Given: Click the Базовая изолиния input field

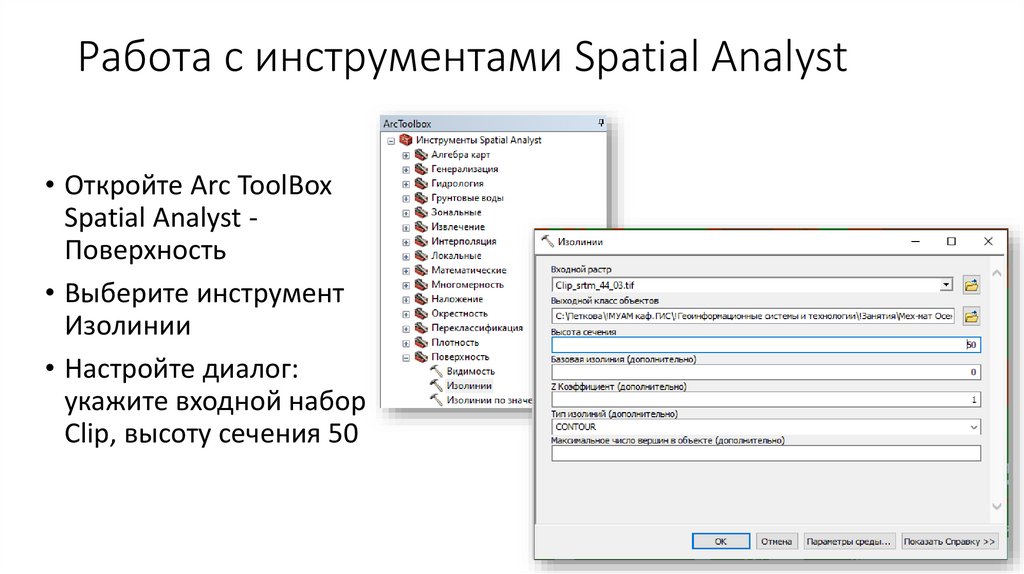Looking at the screenshot, I should 765,372.
